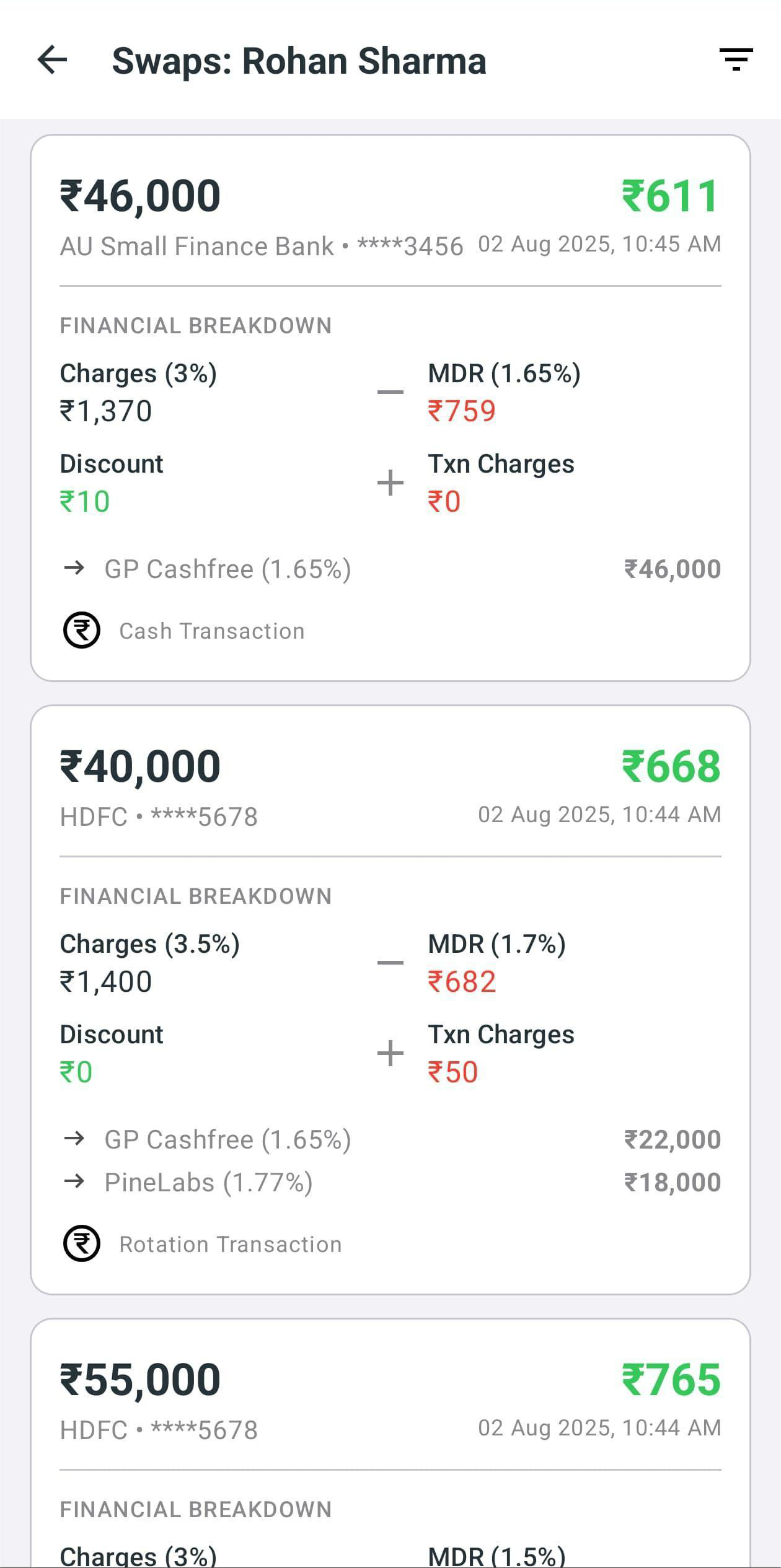Tap the minus icon between Charges and MDR
Image resolution: width=781 pixels, height=1568 pixels.
(x=389, y=390)
